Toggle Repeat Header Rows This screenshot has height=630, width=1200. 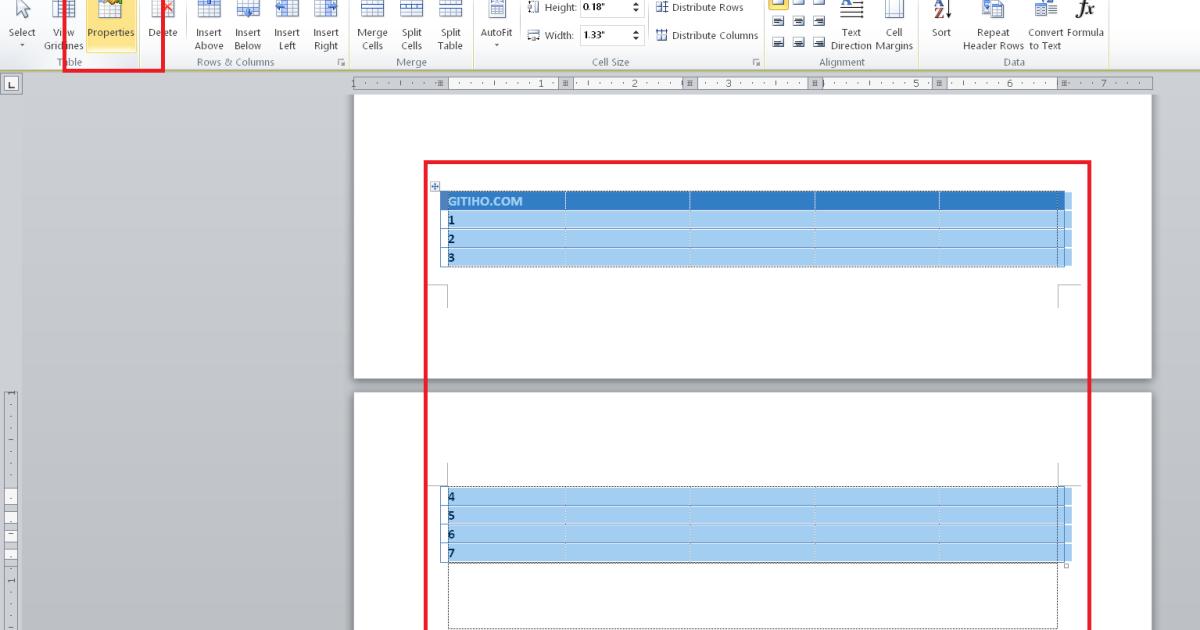993,25
